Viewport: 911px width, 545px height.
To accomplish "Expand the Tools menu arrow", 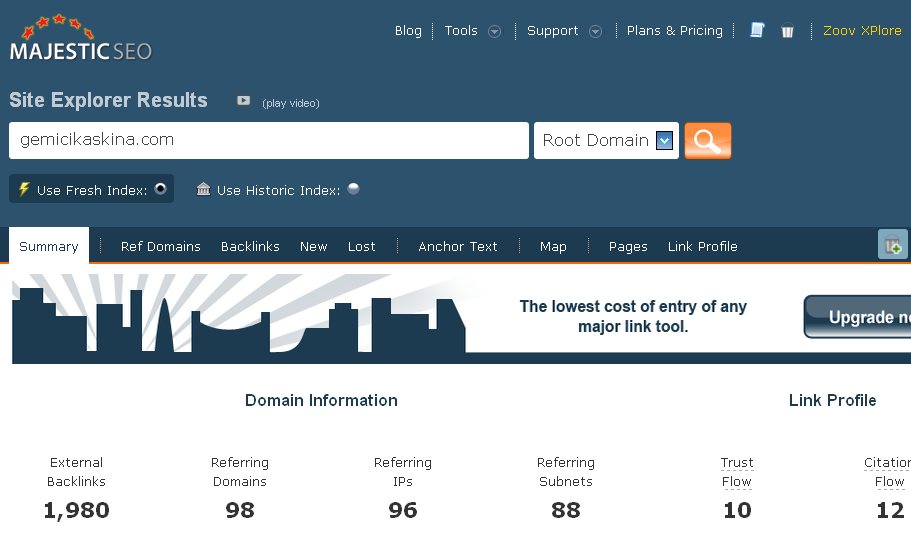I will (494, 31).
